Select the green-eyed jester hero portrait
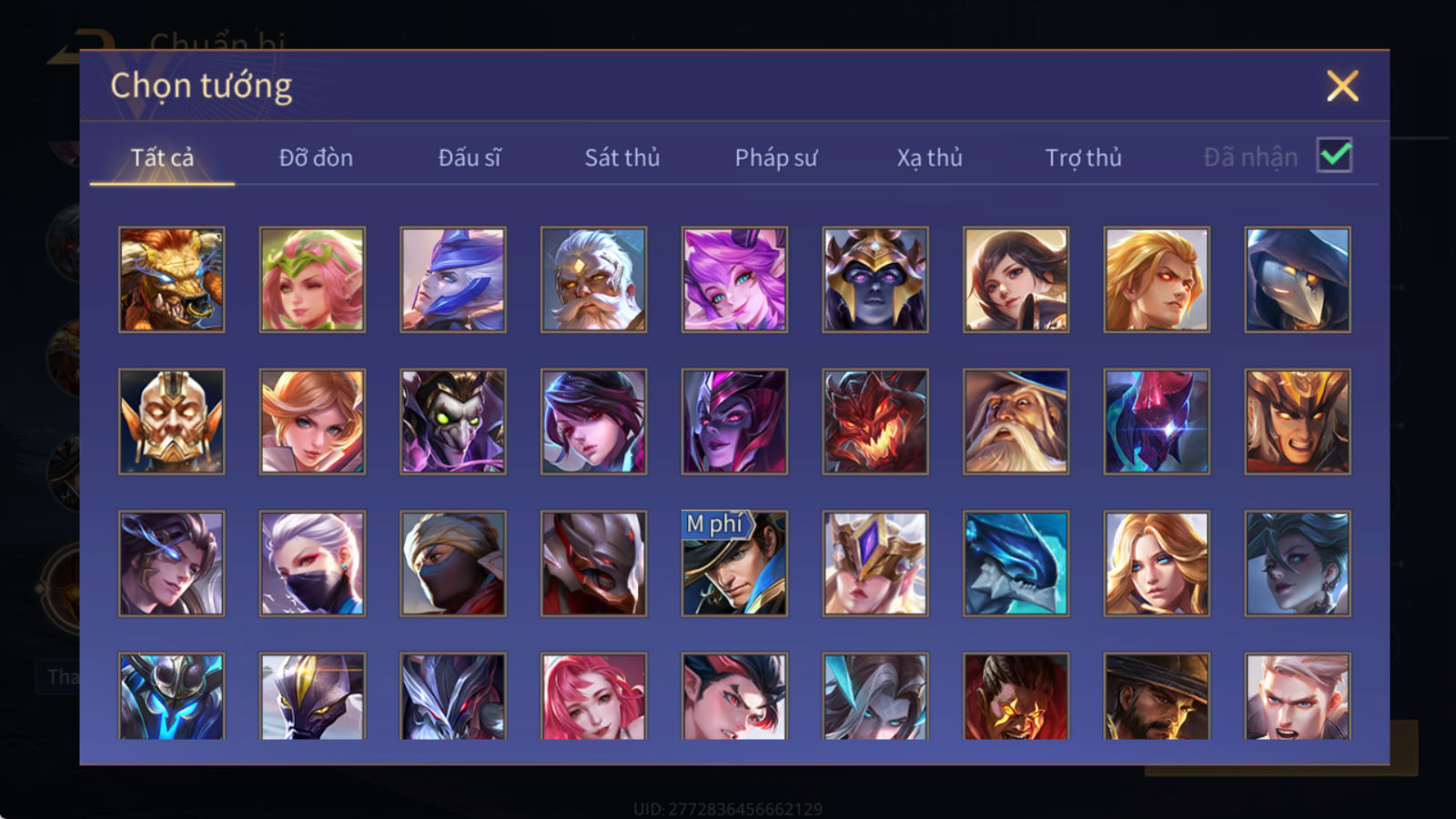 point(453,421)
